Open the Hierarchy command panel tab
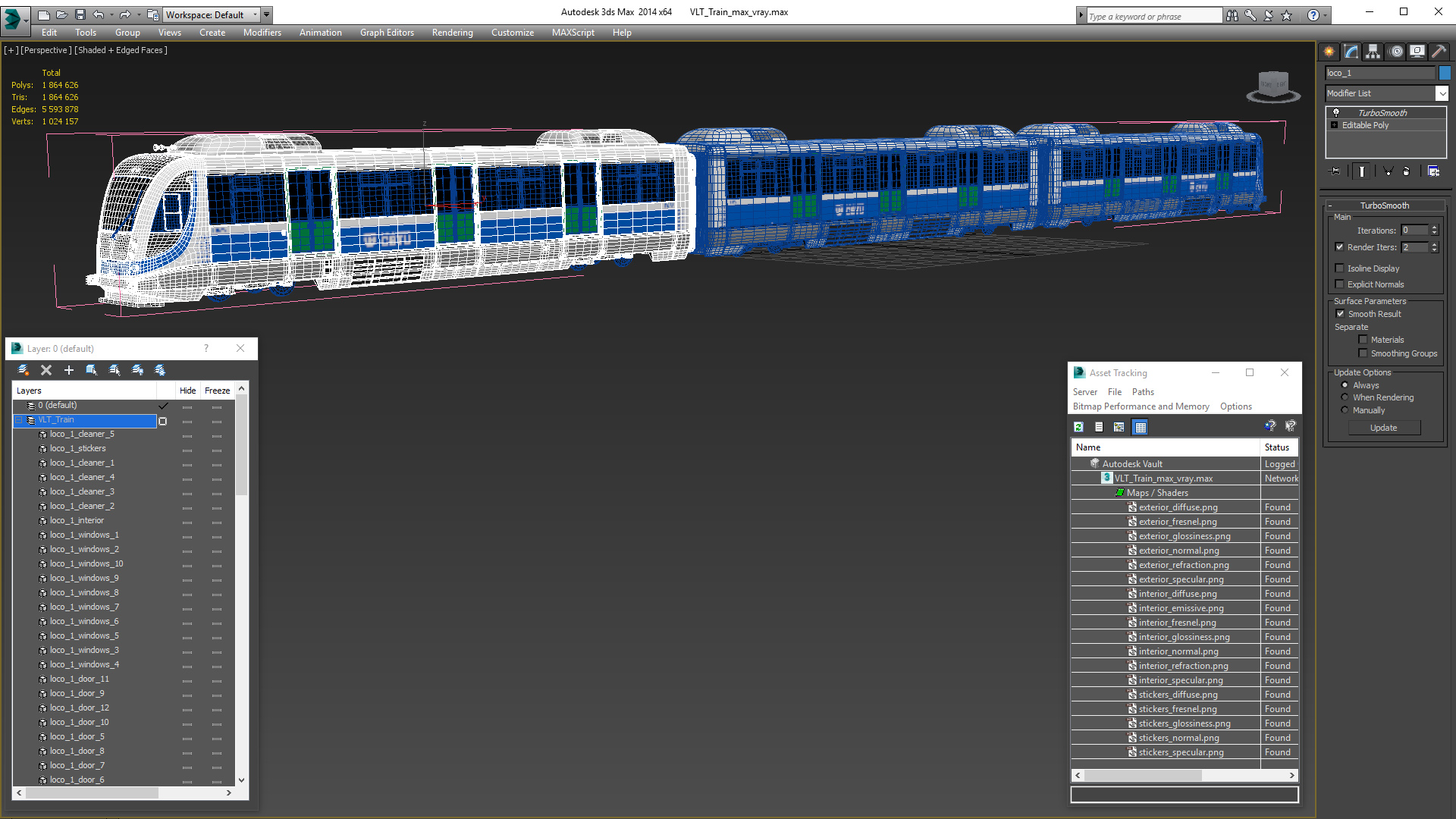The image size is (1456, 819). tap(1373, 52)
